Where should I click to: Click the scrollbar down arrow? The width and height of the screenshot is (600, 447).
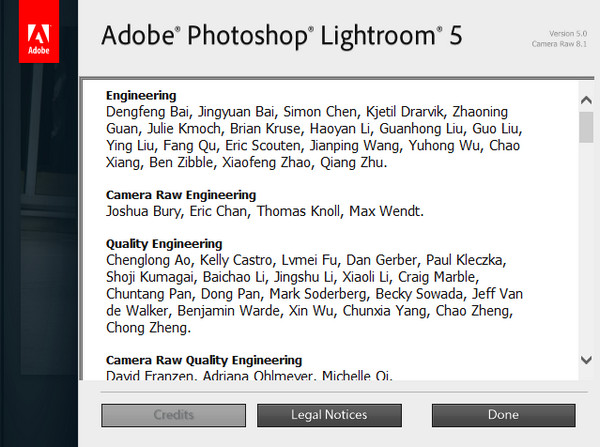[587, 360]
